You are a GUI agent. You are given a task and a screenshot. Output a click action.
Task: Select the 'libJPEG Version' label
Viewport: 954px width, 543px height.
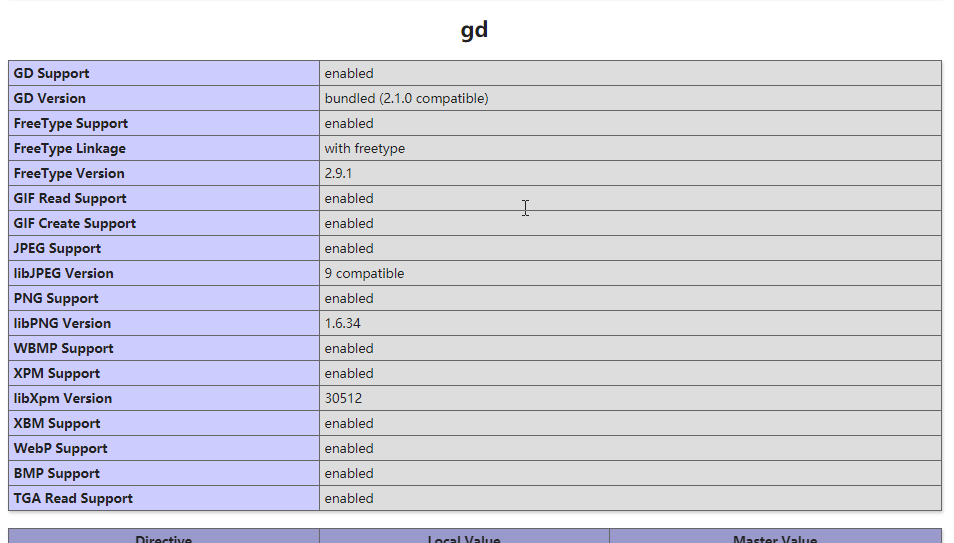tap(63, 273)
